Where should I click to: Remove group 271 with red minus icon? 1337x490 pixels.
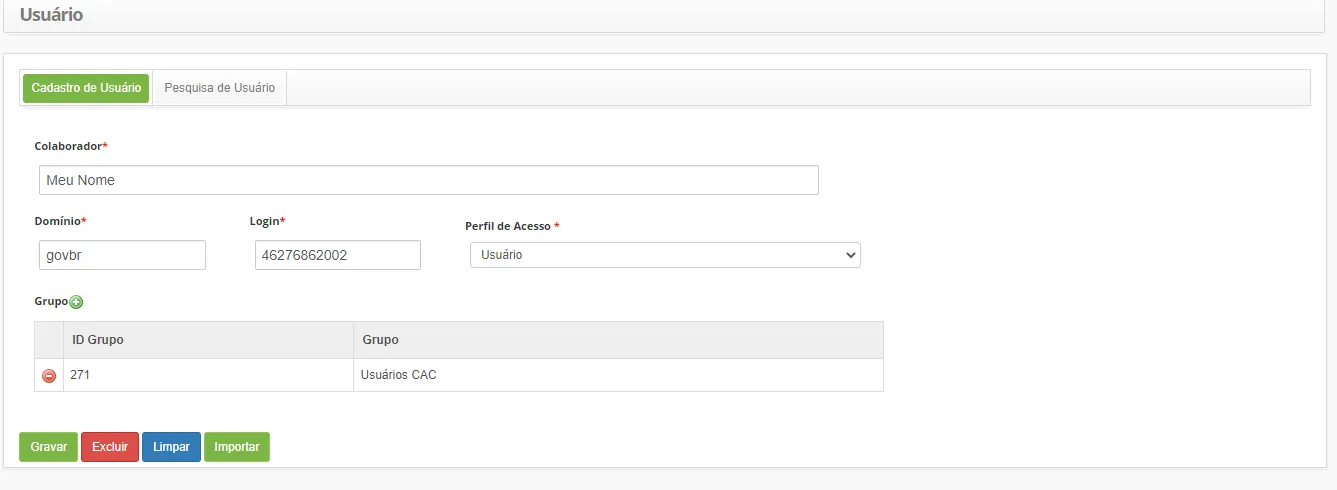pos(49,376)
